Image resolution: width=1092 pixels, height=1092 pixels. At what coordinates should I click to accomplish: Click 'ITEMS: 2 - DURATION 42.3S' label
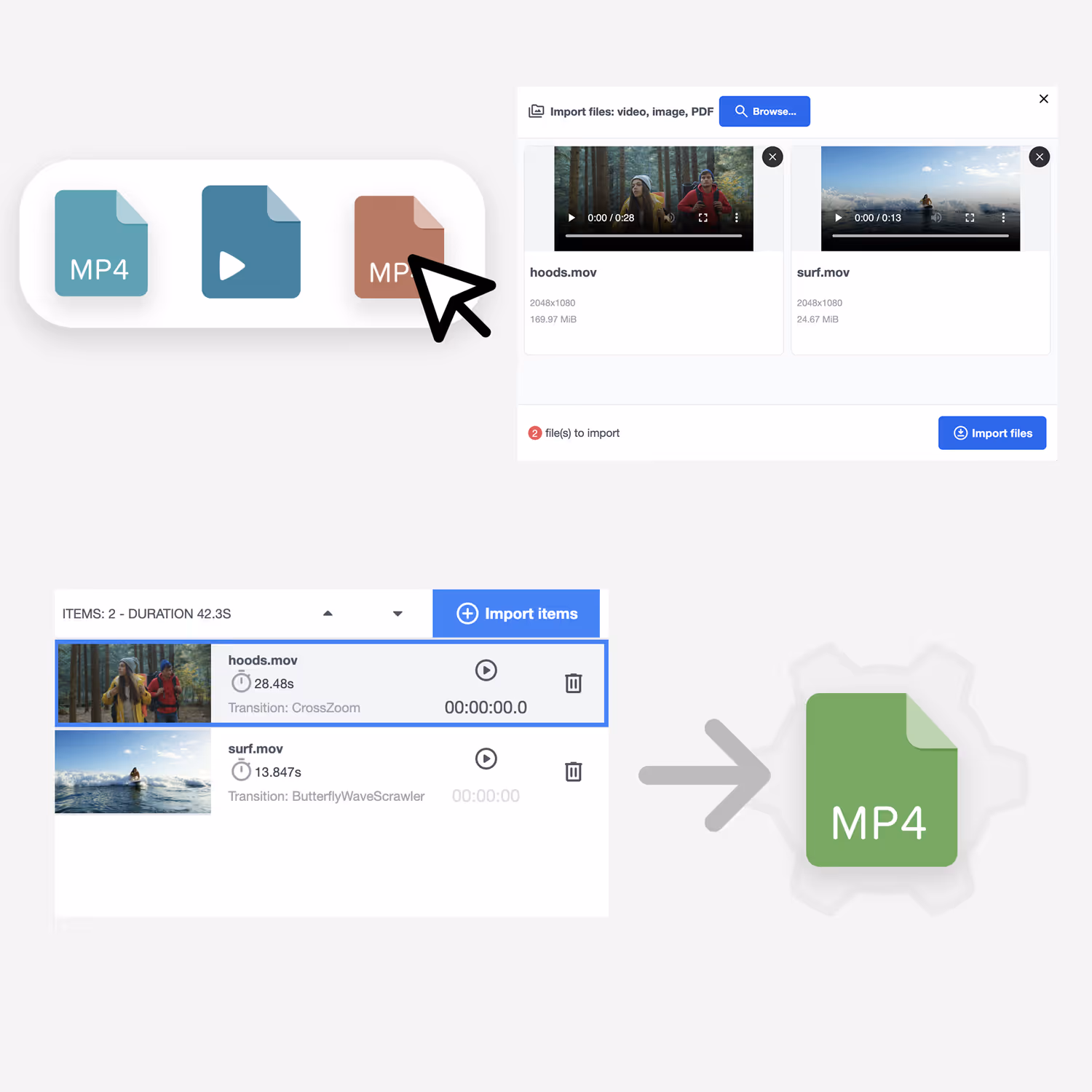coord(146,614)
